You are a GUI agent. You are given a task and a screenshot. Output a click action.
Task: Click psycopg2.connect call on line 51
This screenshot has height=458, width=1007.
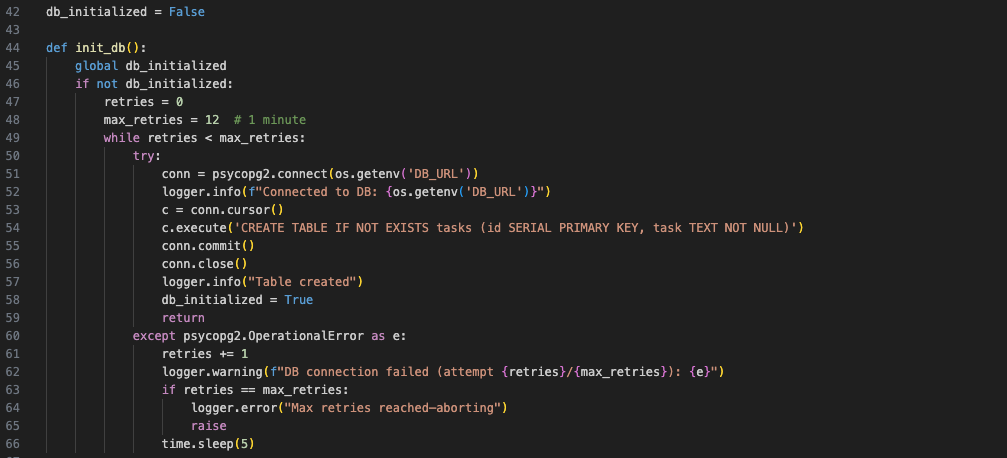click(270, 173)
